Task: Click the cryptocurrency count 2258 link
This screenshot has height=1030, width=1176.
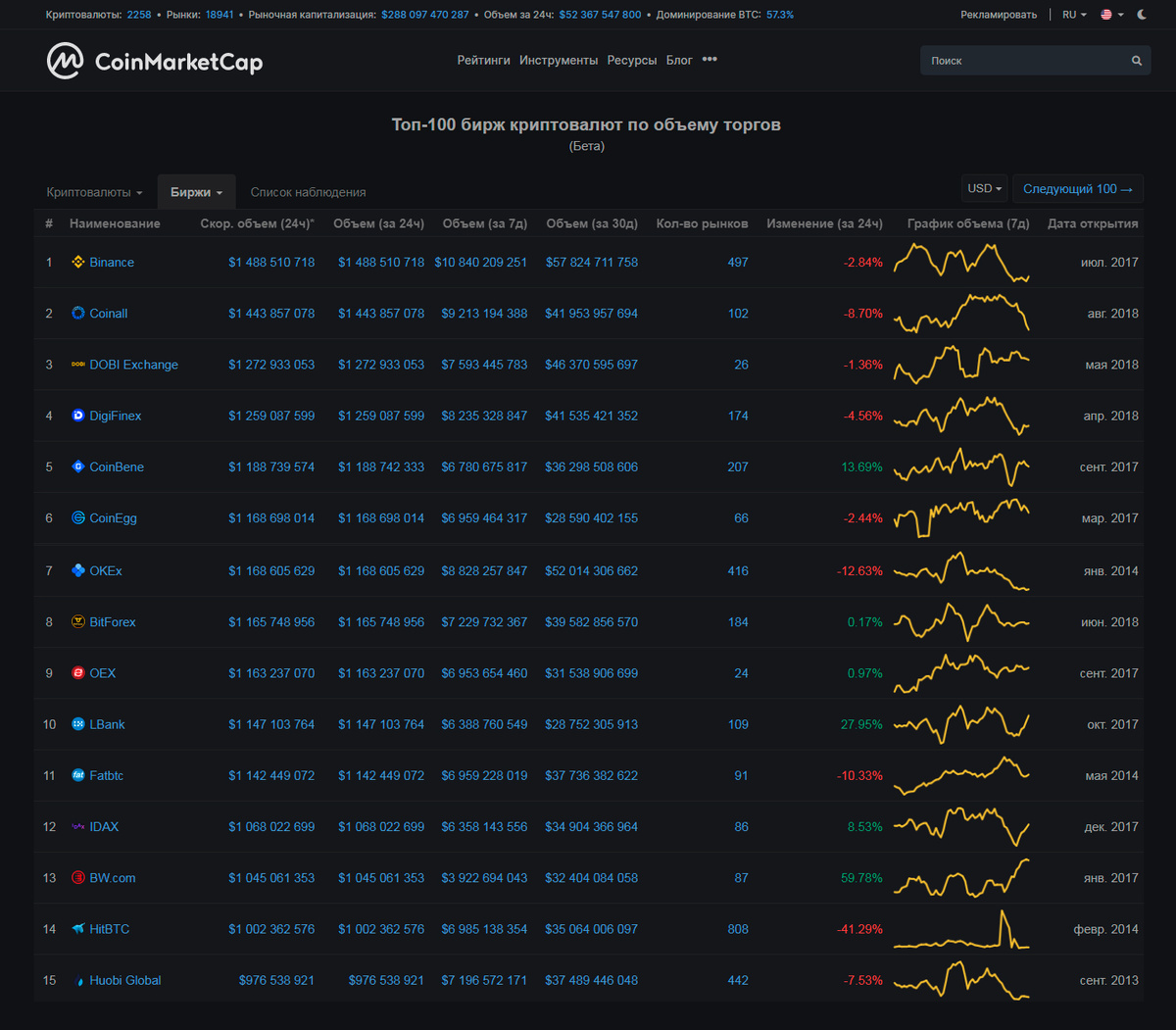Action: click(139, 15)
